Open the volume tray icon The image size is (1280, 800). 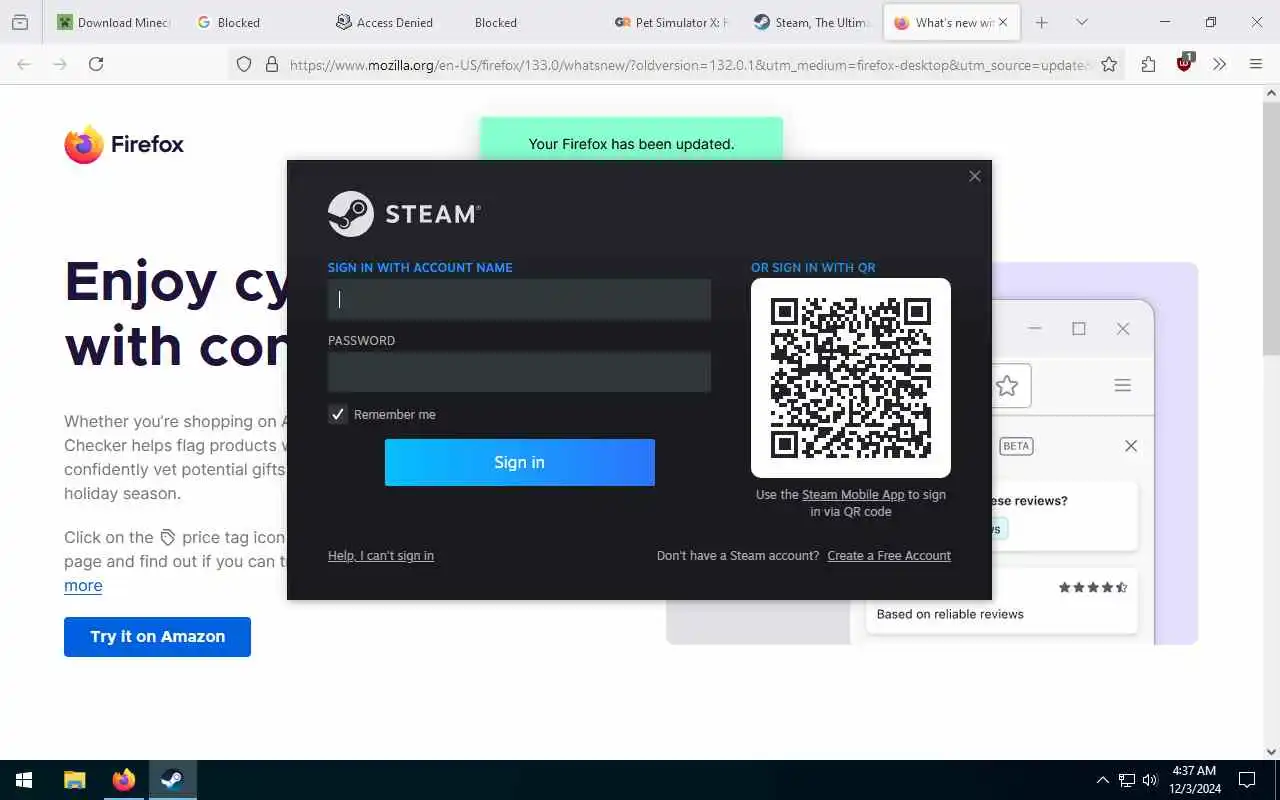(1150, 780)
